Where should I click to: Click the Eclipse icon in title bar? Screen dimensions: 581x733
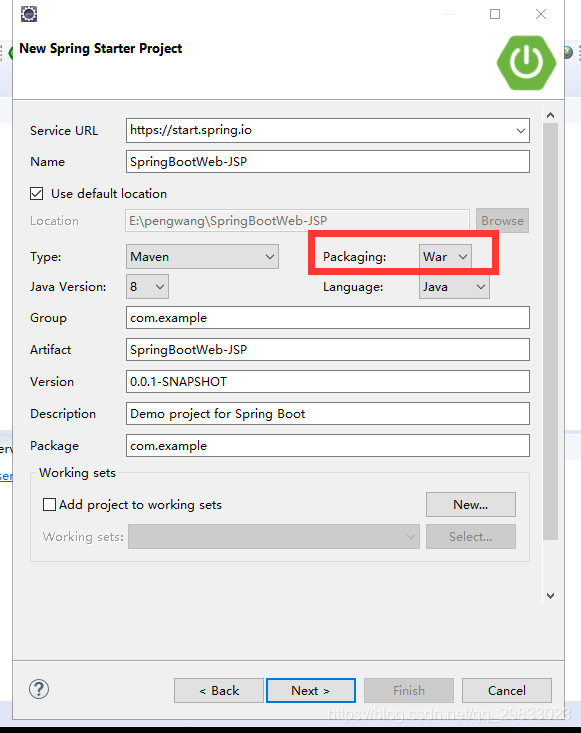click(x=29, y=14)
